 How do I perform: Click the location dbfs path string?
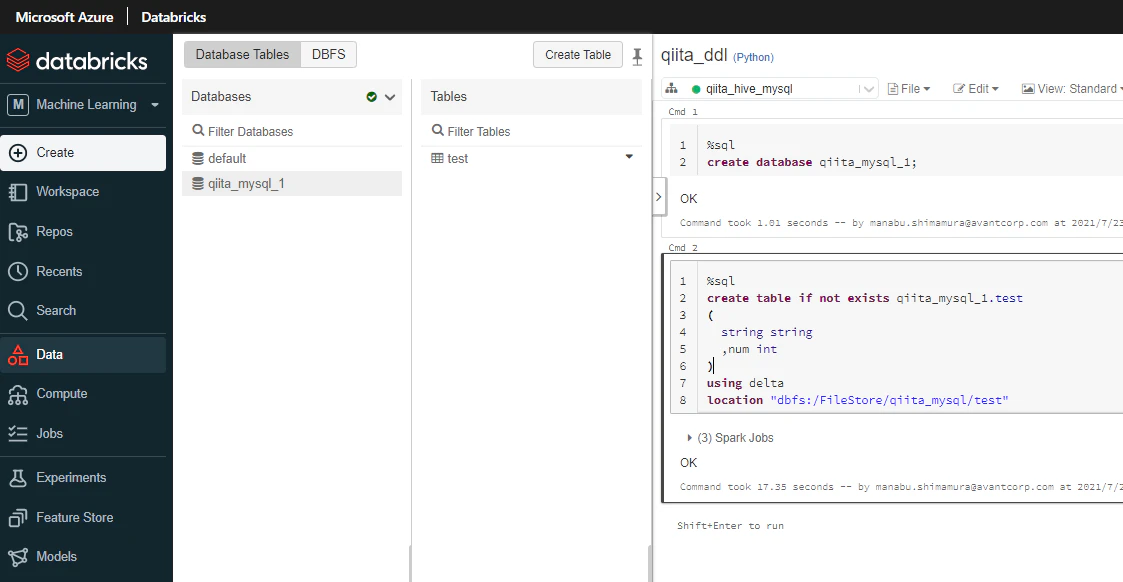[x=890, y=401]
